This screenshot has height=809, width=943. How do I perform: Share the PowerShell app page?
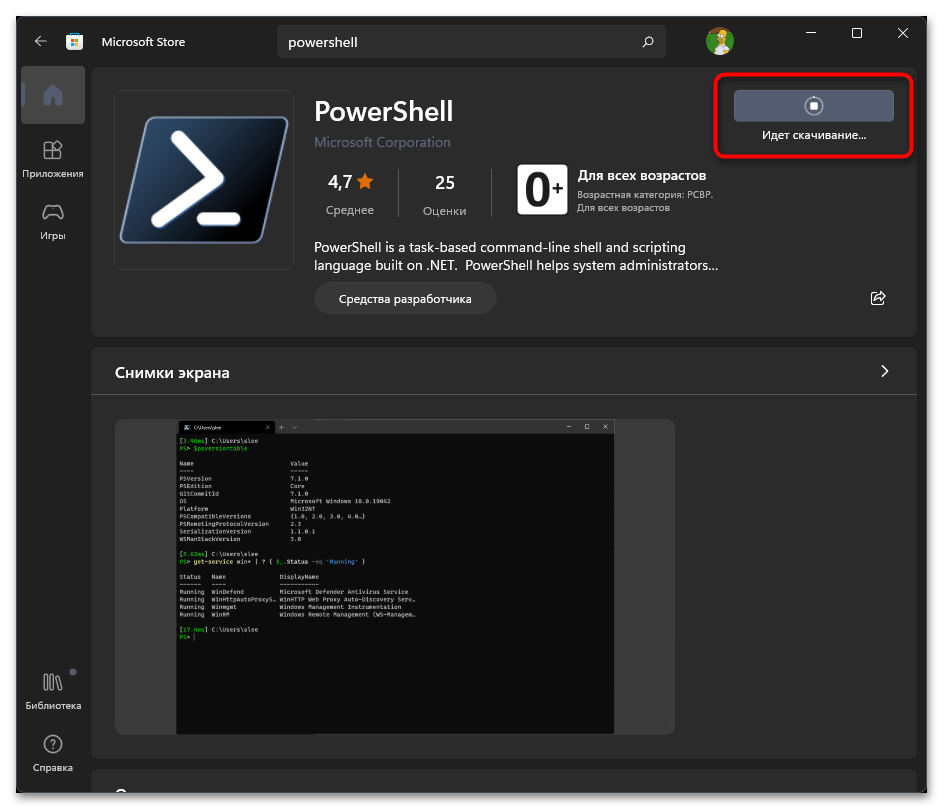tap(878, 298)
